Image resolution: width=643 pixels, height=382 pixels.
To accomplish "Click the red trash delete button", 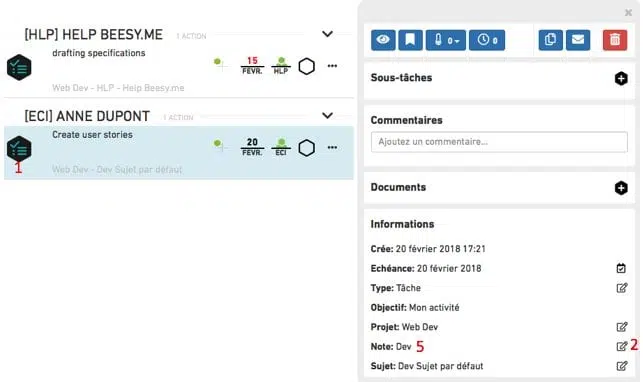I will point(615,40).
